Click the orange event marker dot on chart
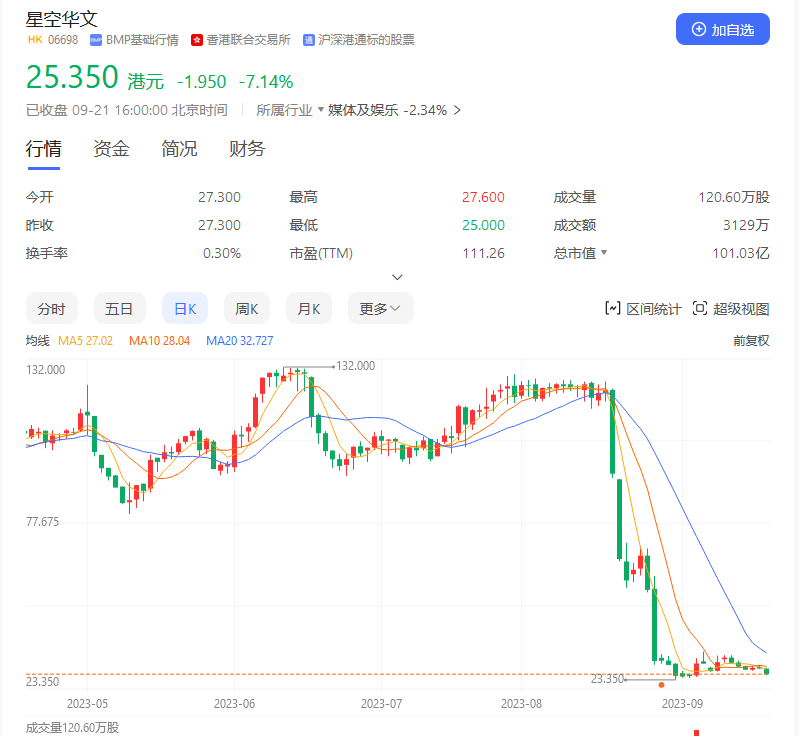The width and height of the screenshot is (799, 736). pyautogui.click(x=661, y=685)
